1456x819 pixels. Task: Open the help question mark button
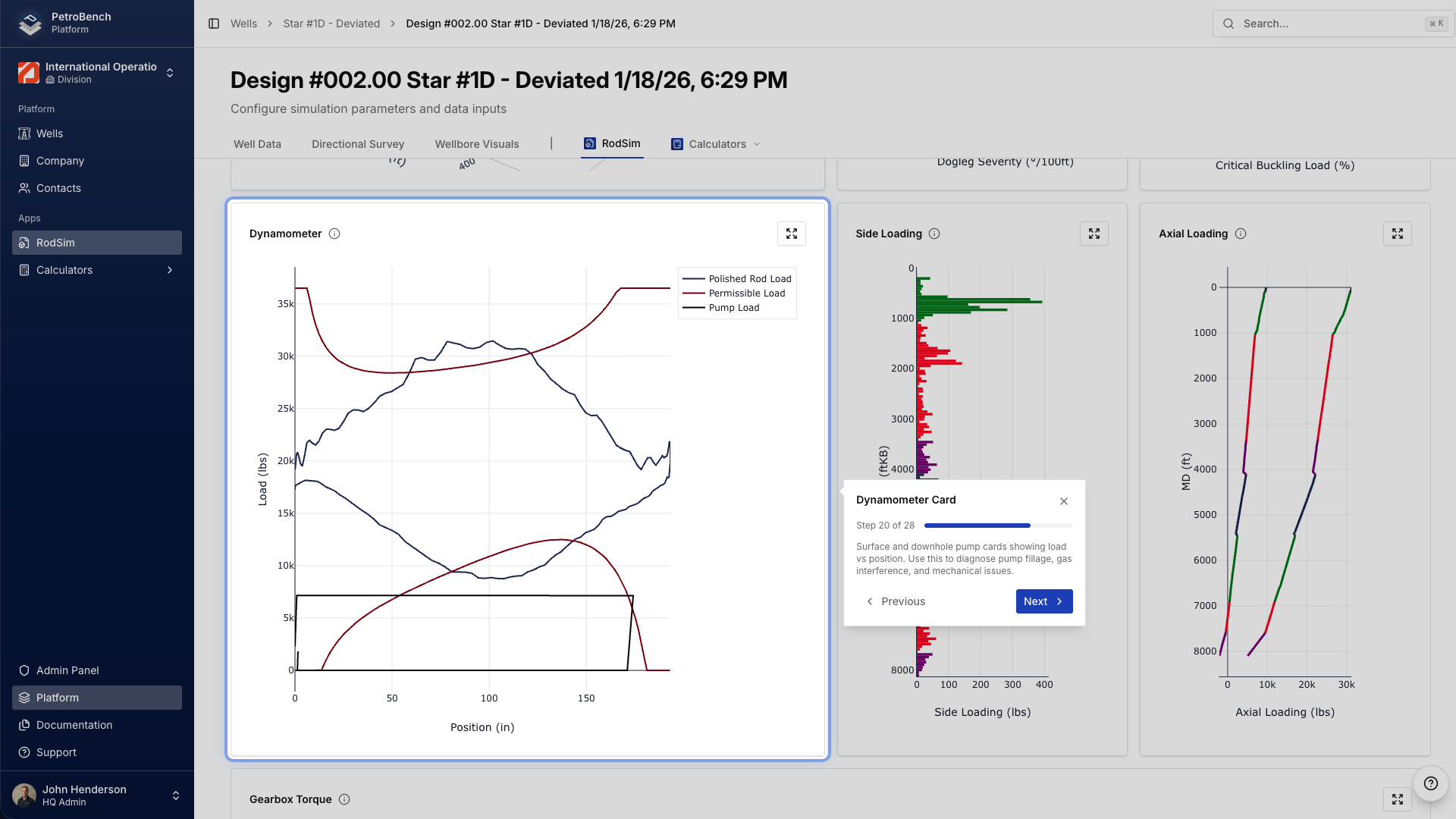point(1430,783)
